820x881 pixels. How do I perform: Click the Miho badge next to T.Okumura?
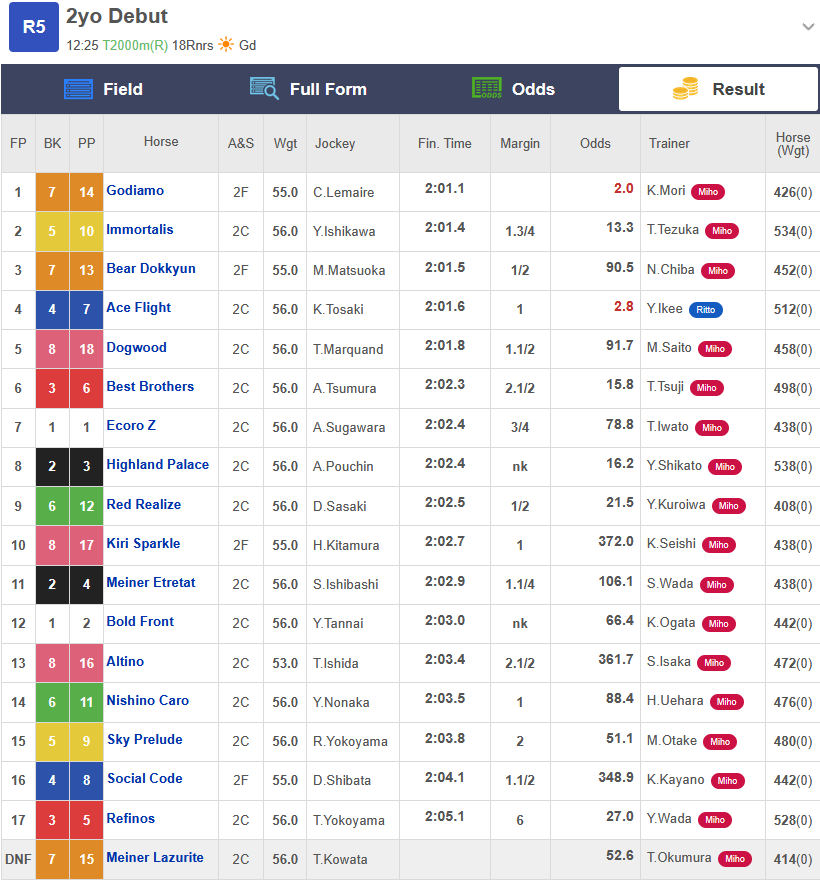[735, 859]
